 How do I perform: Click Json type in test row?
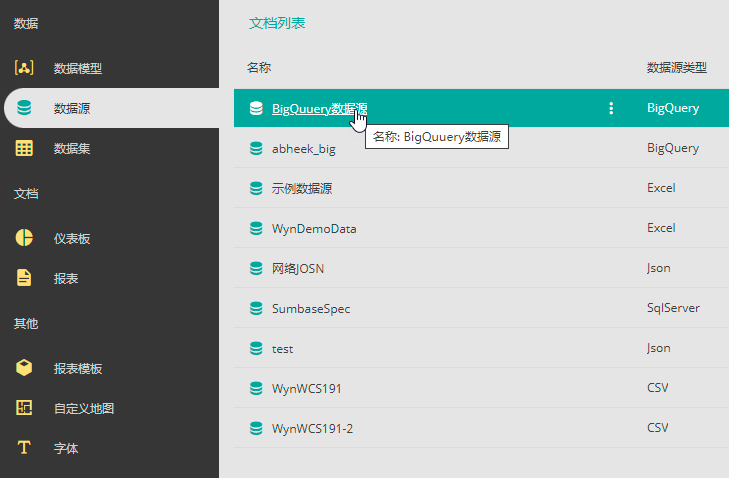click(658, 348)
